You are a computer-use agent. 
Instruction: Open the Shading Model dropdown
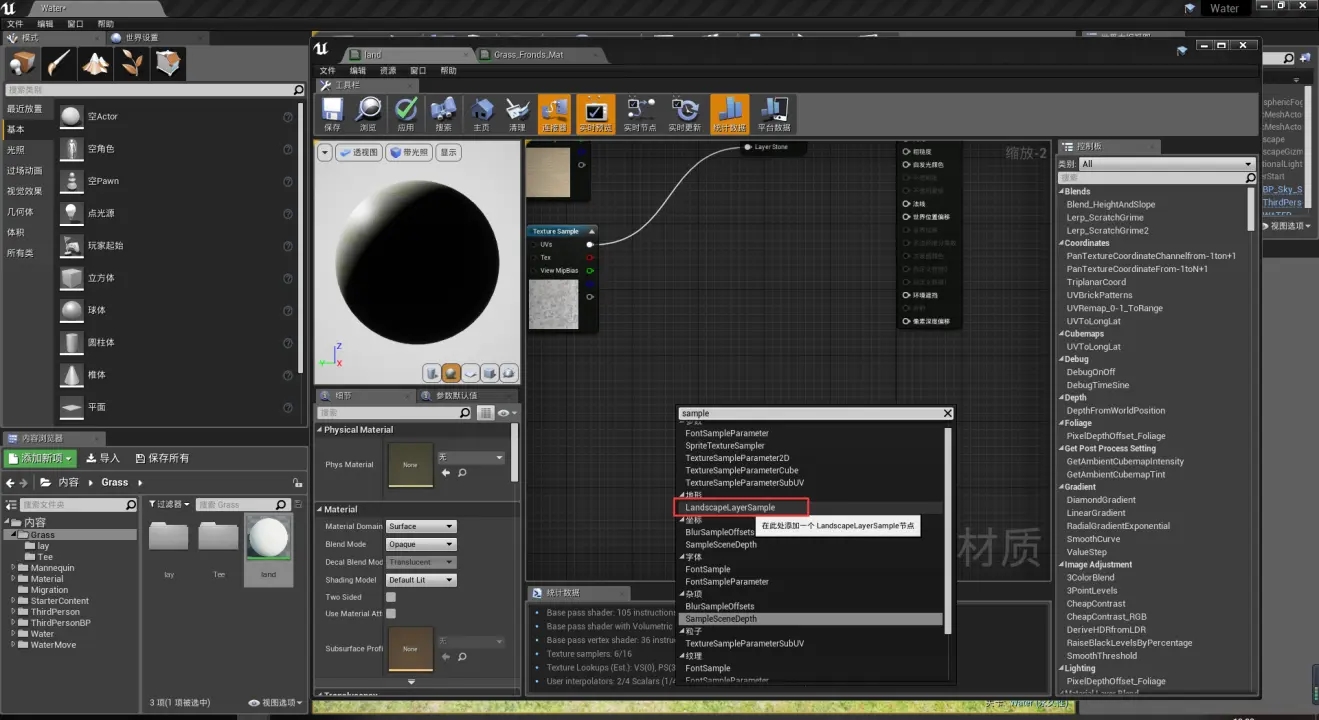pos(420,580)
